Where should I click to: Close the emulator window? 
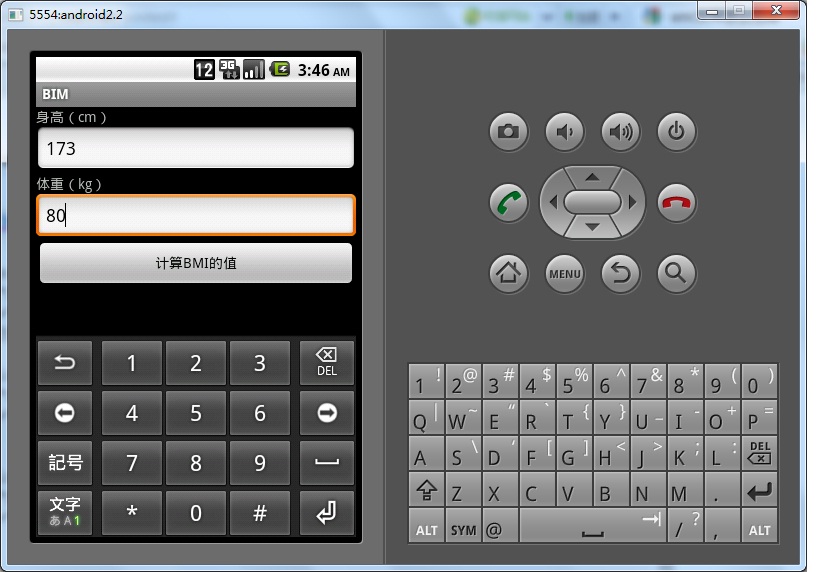tap(776, 10)
